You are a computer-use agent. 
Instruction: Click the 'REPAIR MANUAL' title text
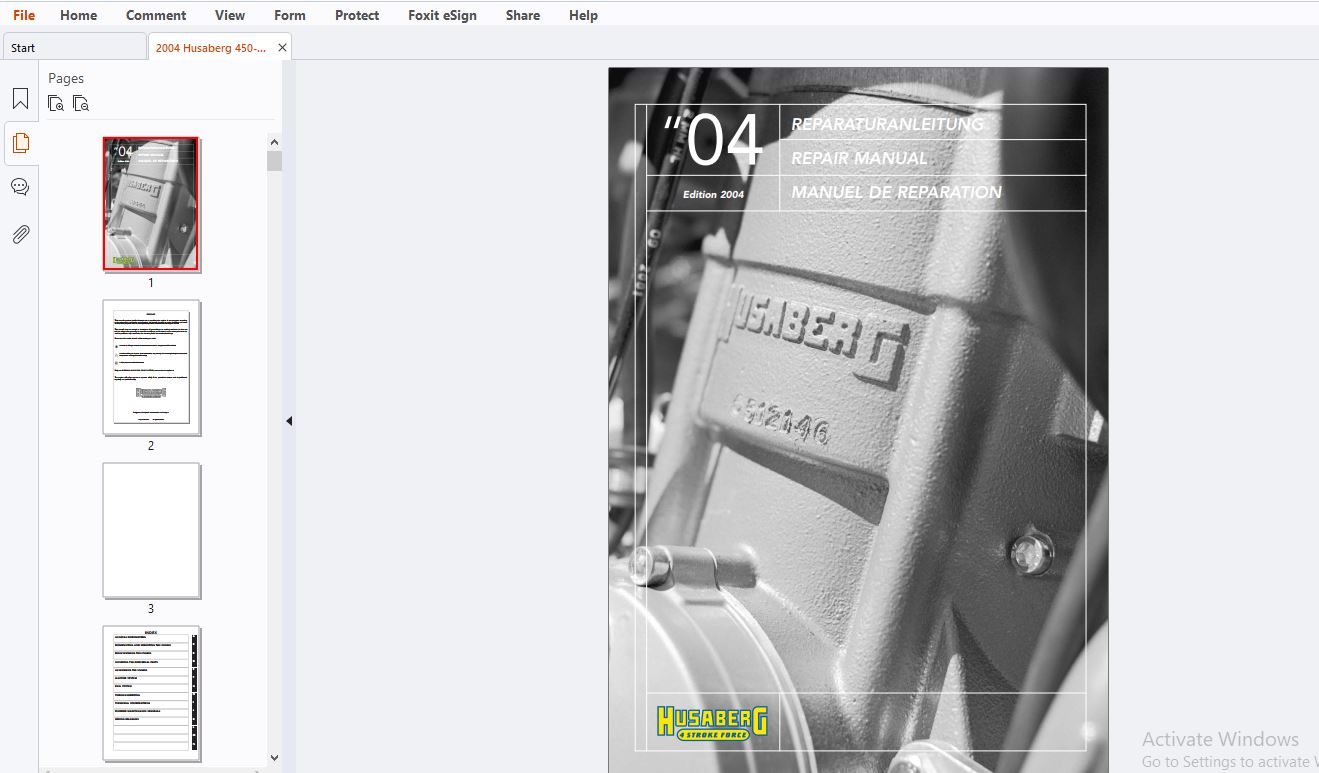point(860,158)
